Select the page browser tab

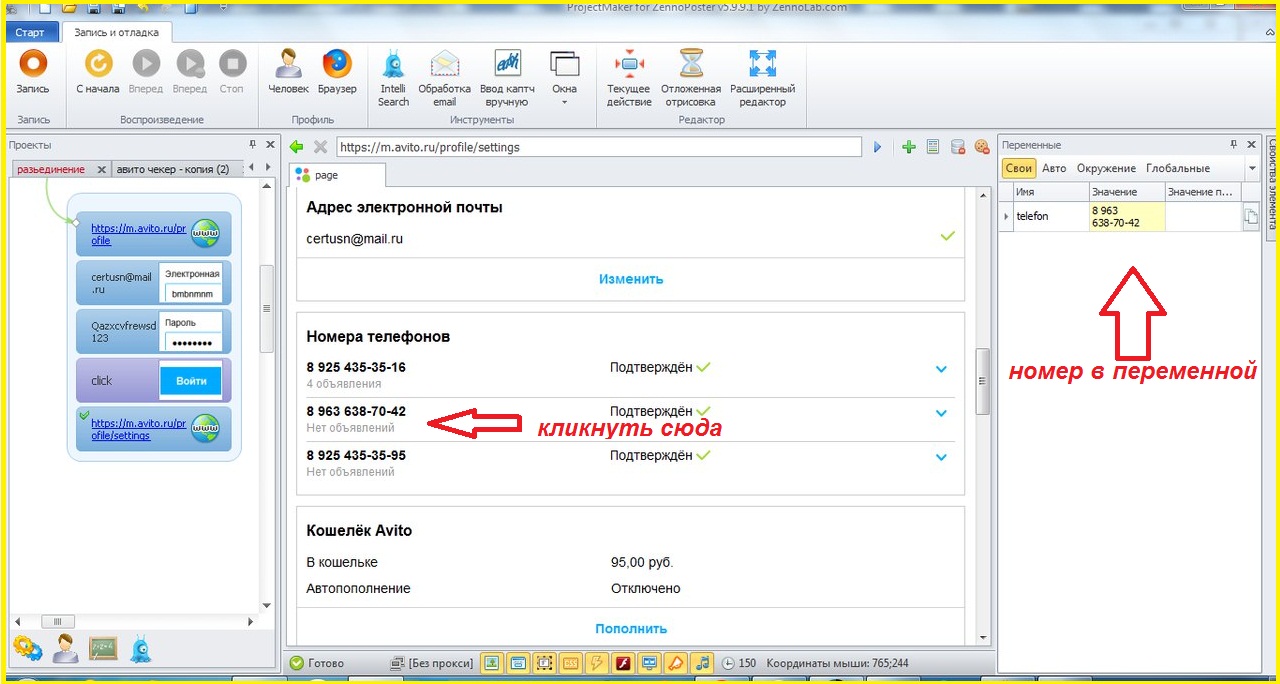(336, 175)
